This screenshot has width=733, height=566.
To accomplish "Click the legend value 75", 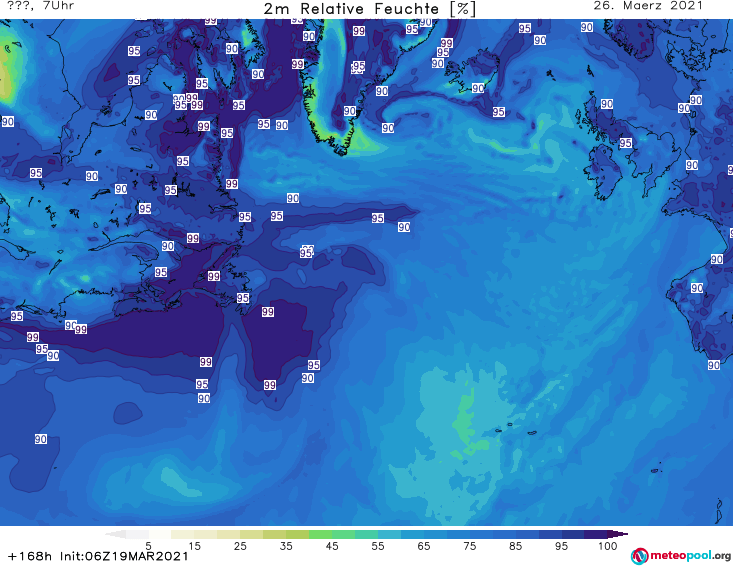I will click(469, 546).
